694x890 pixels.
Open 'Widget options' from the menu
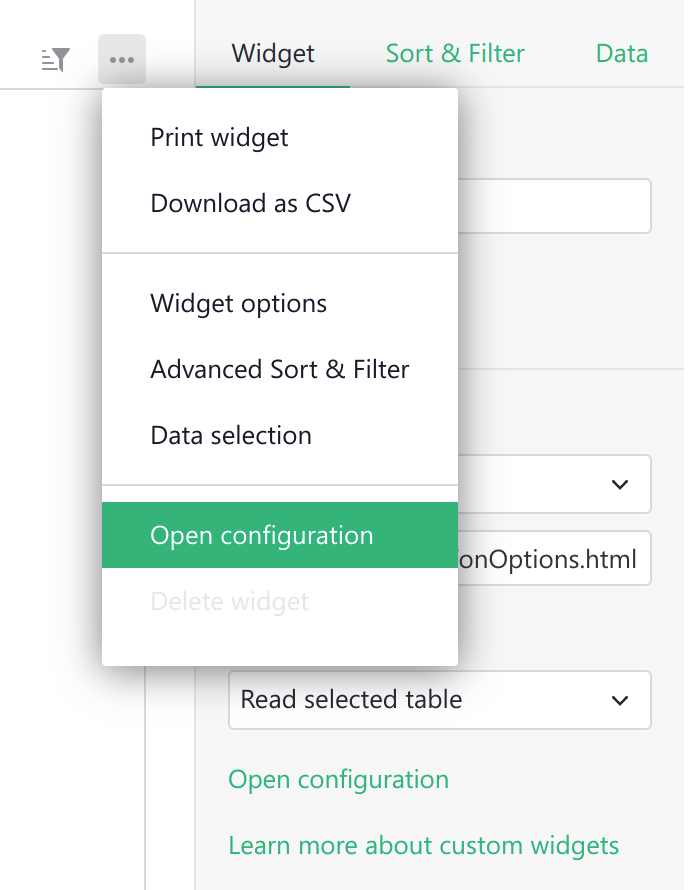(238, 303)
